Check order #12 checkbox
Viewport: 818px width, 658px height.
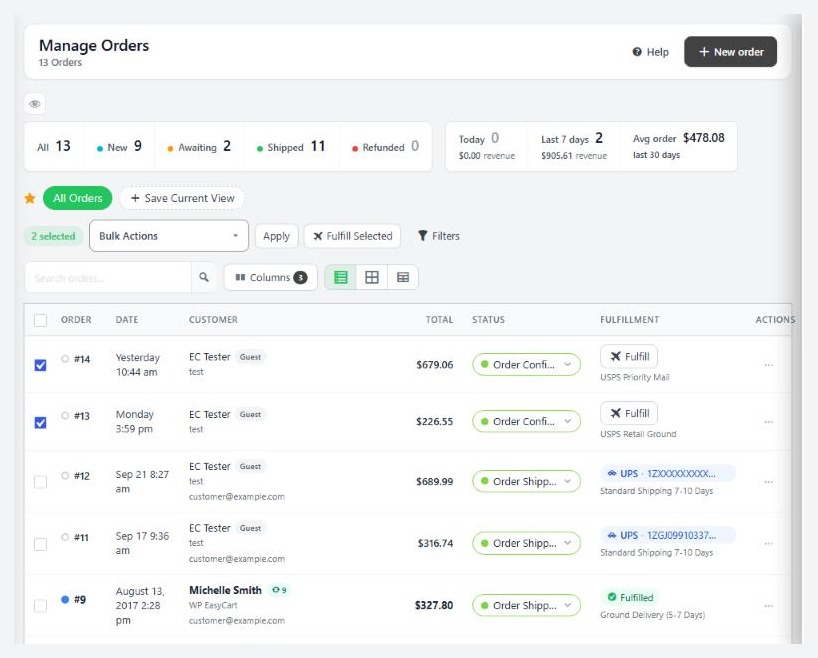point(40,482)
